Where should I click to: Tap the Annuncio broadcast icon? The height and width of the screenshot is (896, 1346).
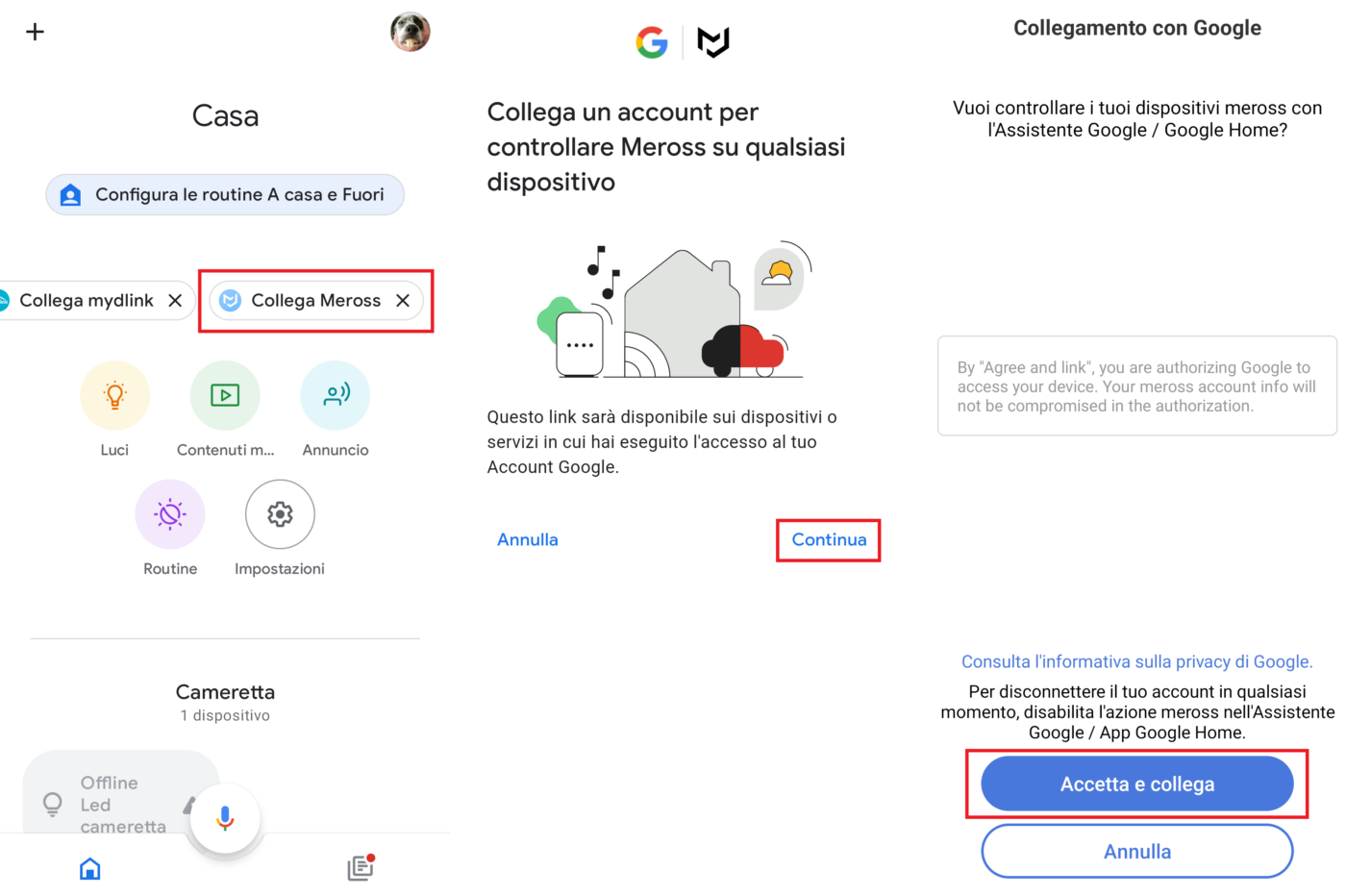336,395
